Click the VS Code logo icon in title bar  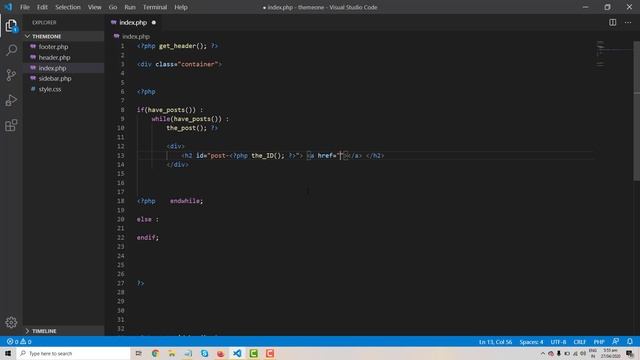(8, 7)
